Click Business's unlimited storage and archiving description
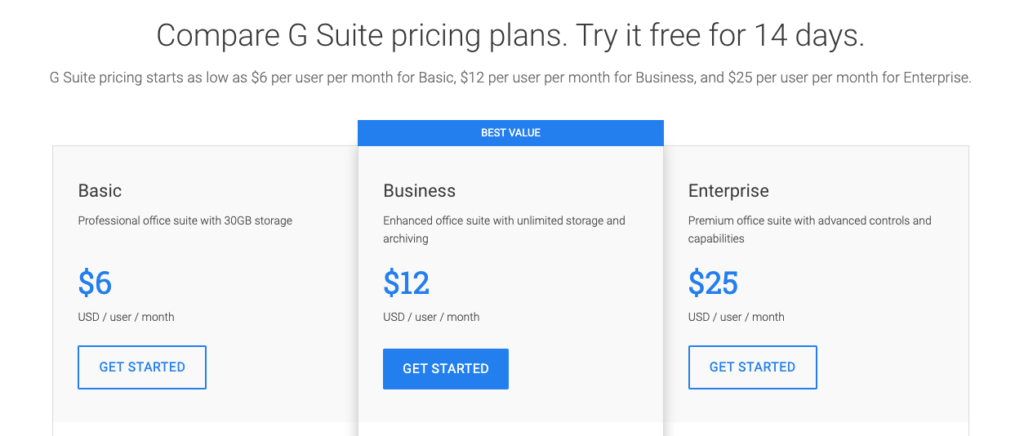The width and height of the screenshot is (1024, 436). 504,230
